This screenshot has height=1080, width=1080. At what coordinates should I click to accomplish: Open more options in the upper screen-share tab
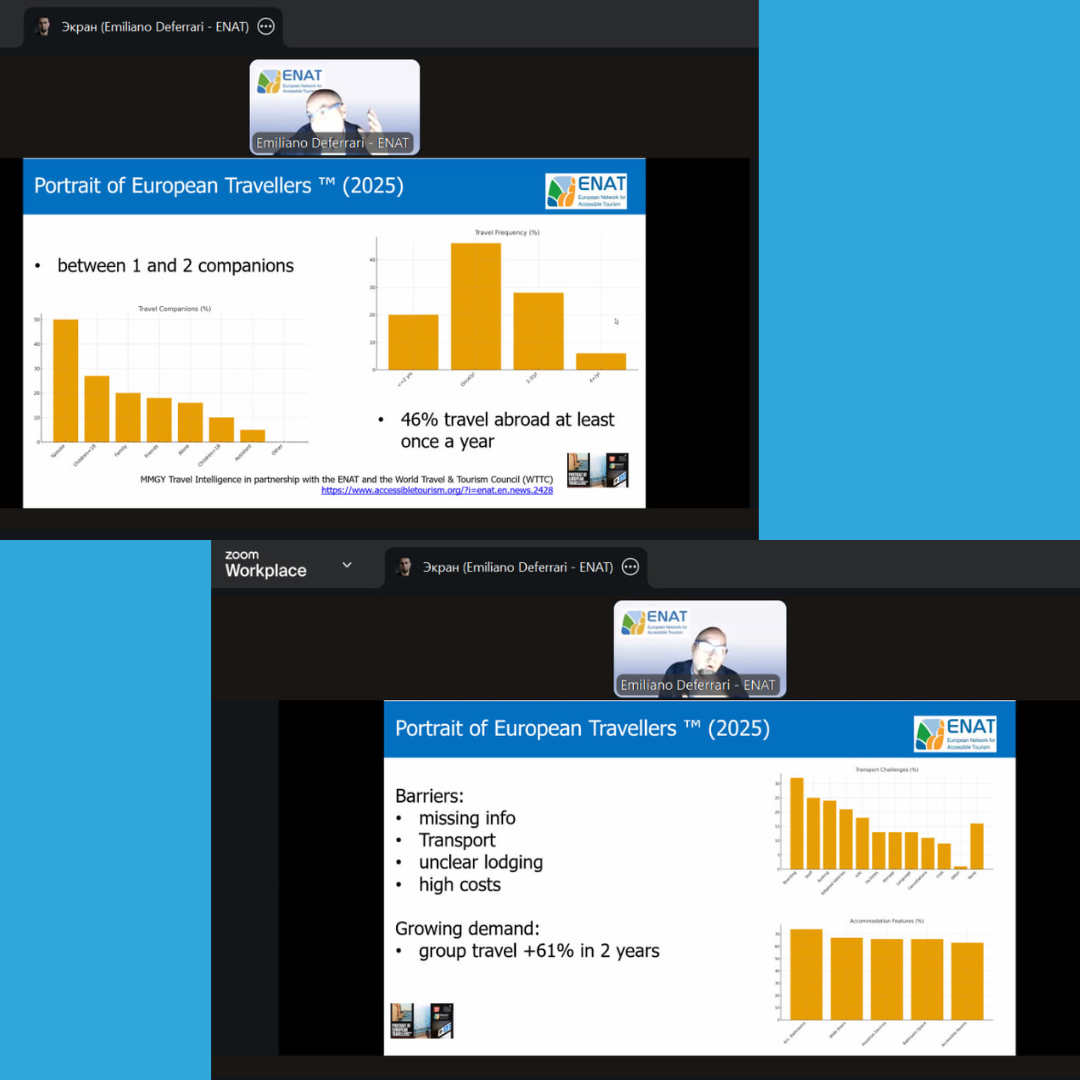click(x=266, y=27)
